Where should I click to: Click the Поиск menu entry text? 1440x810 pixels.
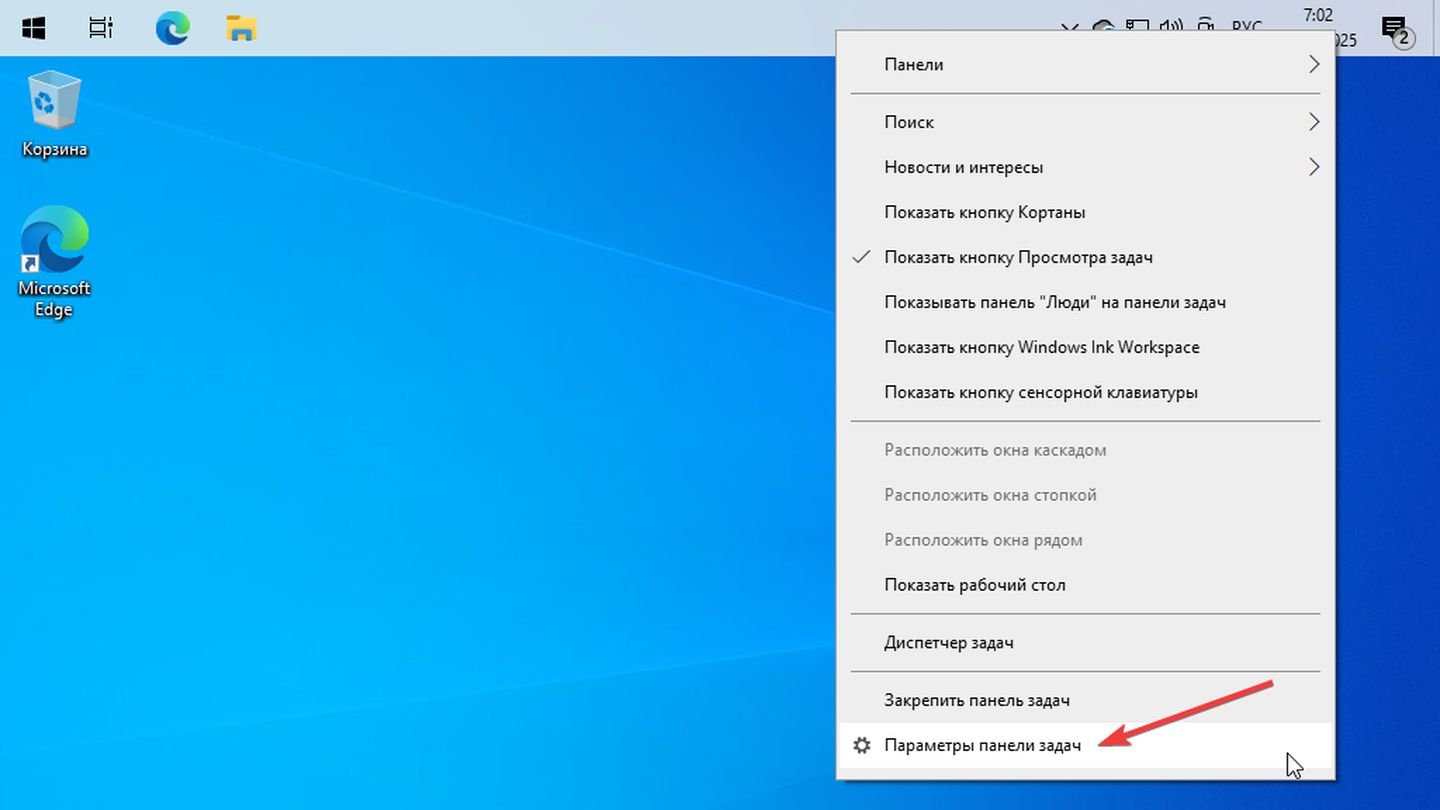[x=909, y=122]
